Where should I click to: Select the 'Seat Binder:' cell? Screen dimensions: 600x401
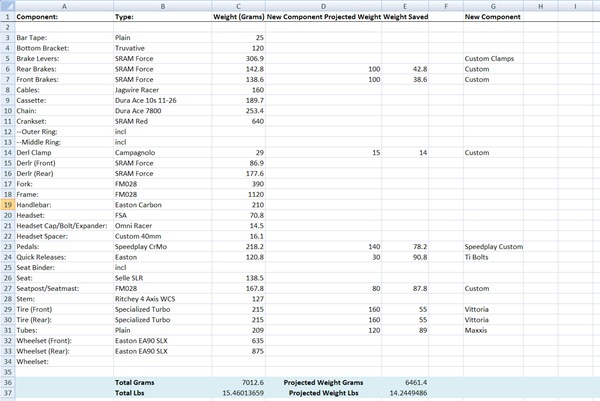64,267
